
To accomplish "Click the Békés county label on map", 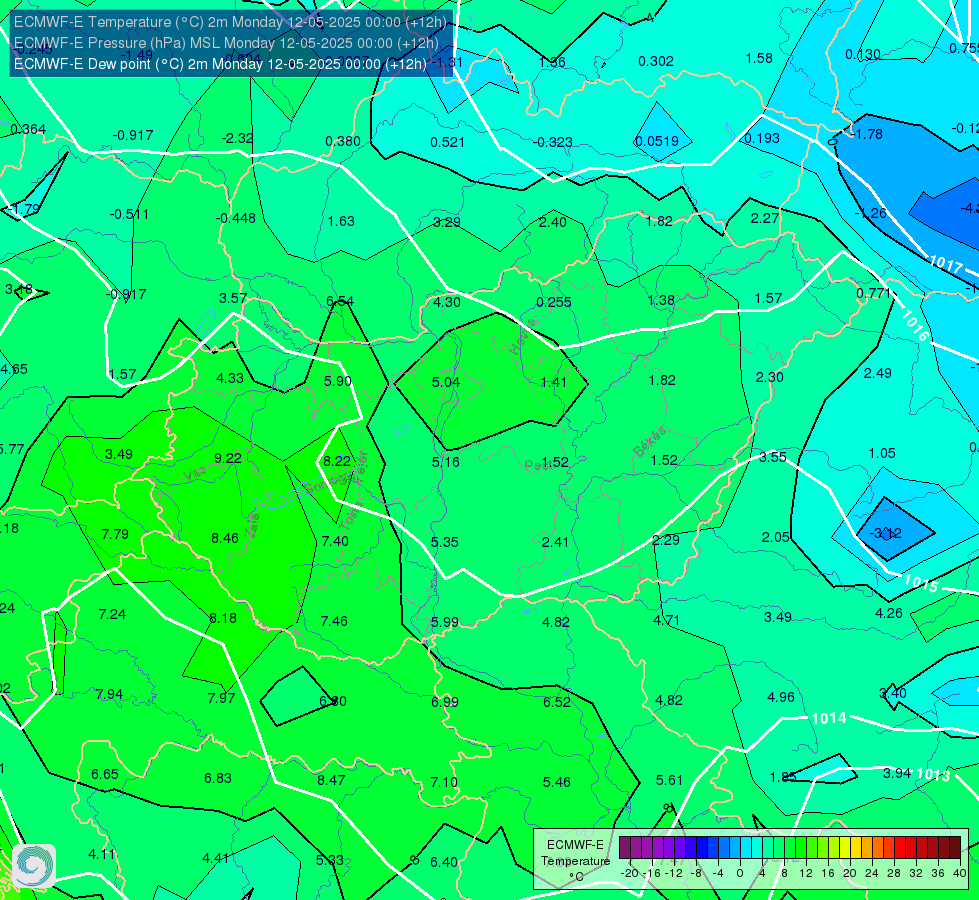I will click(649, 442).
